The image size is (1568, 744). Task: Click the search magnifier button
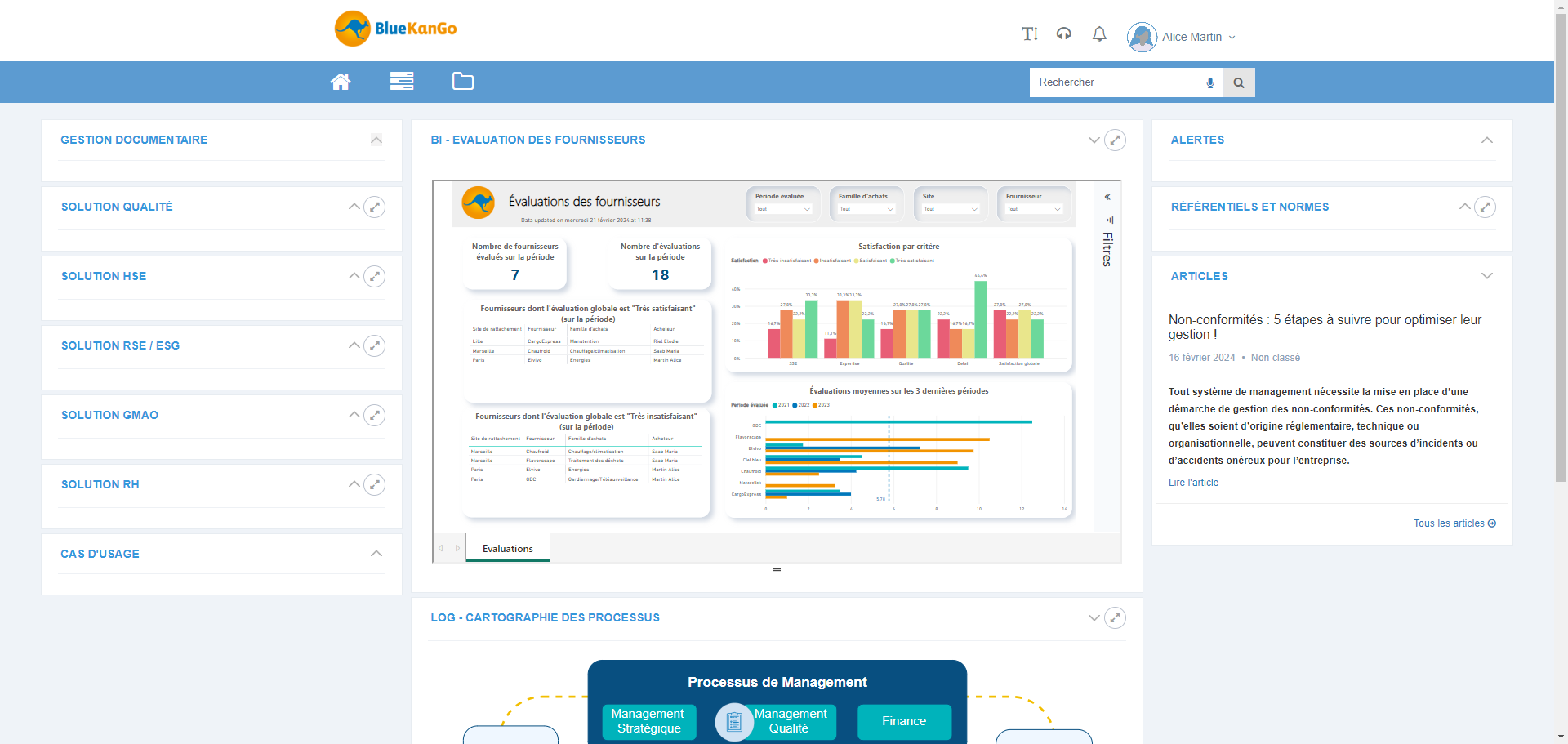[x=1239, y=82]
